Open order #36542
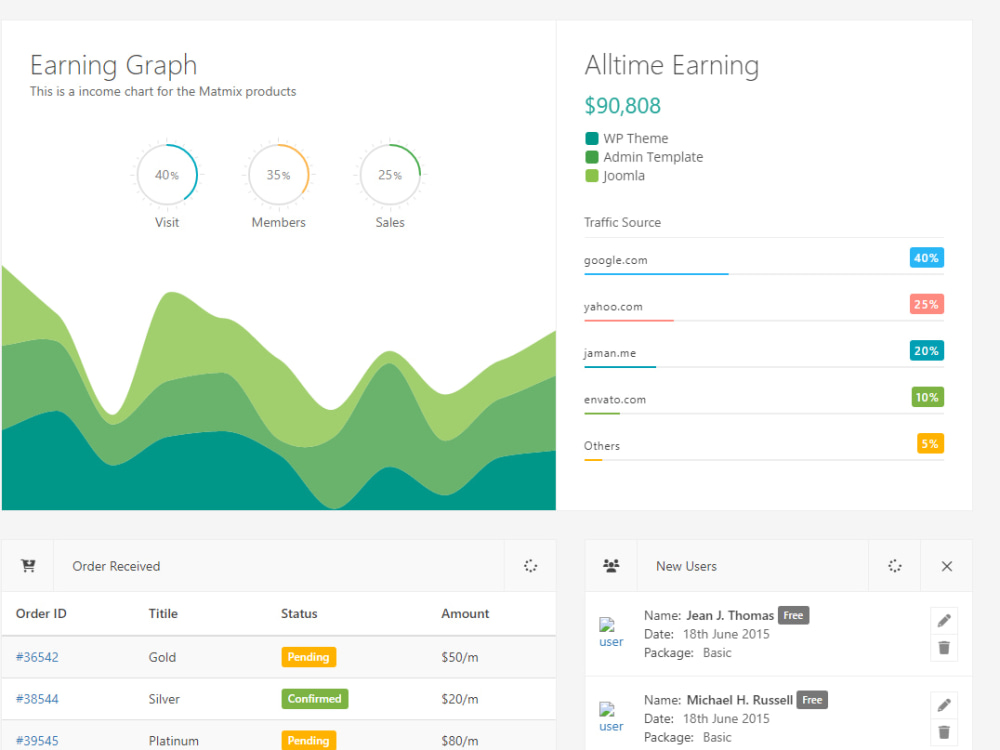The image size is (1000, 750). pos(37,657)
